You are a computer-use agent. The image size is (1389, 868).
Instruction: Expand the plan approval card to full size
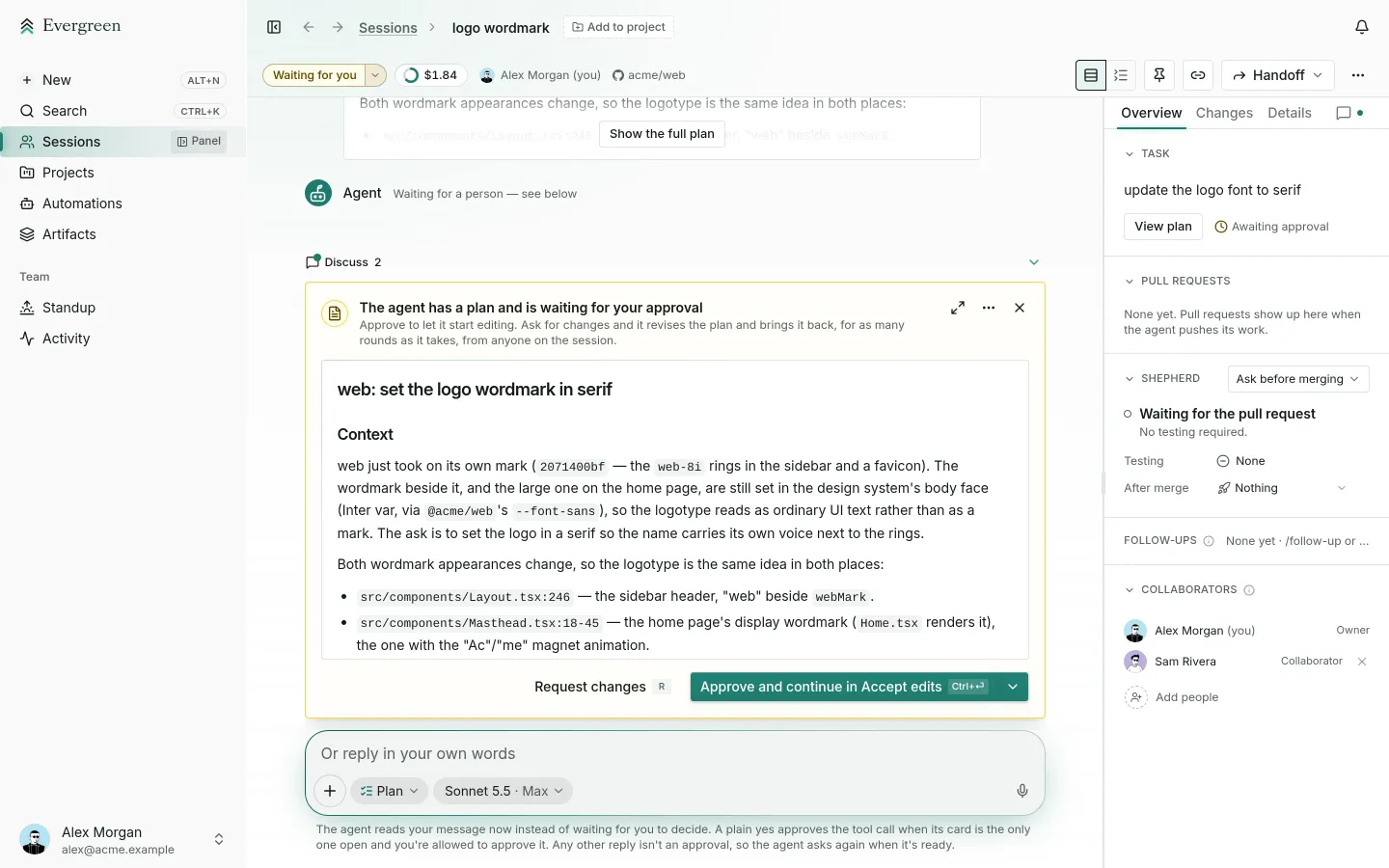click(x=958, y=308)
